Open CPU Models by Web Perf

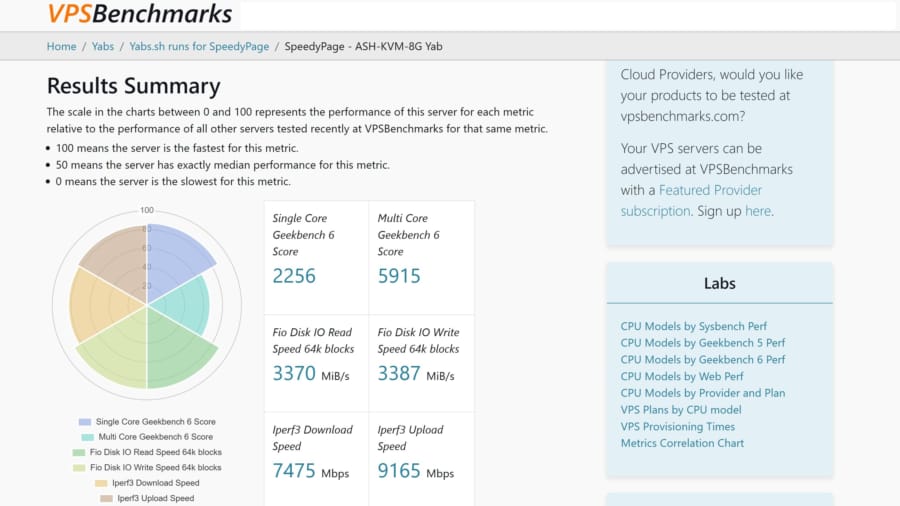(682, 376)
